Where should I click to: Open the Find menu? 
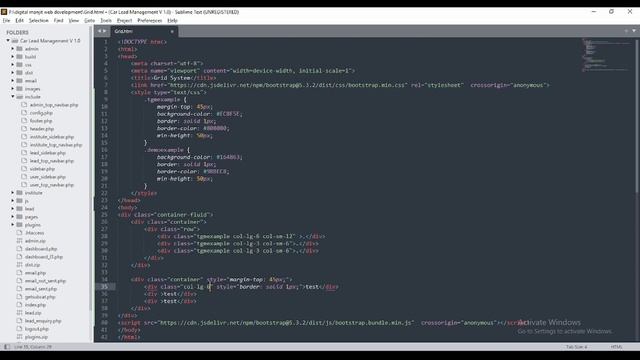58,20
